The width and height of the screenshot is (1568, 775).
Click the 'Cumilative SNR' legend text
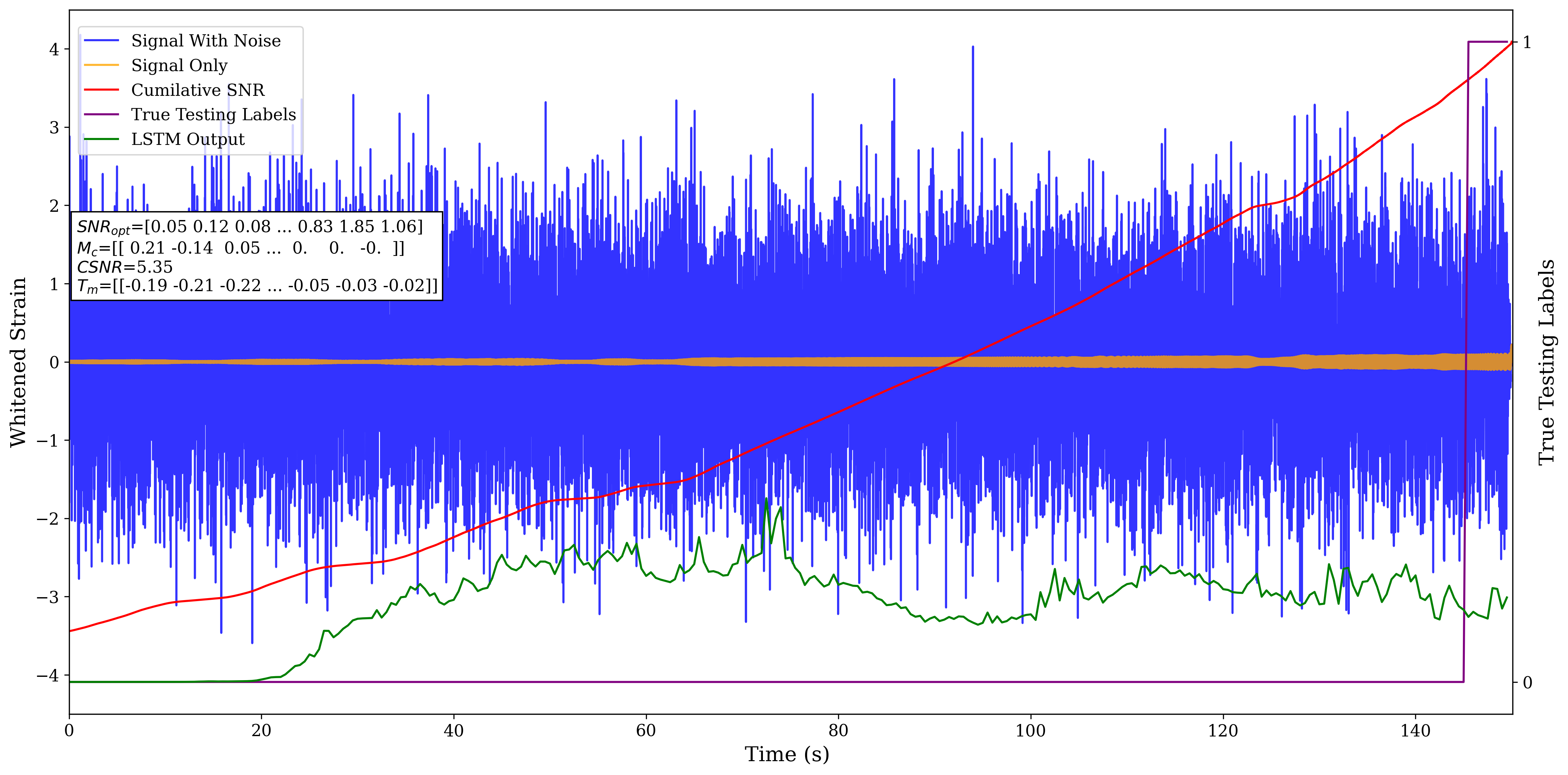tap(198, 90)
